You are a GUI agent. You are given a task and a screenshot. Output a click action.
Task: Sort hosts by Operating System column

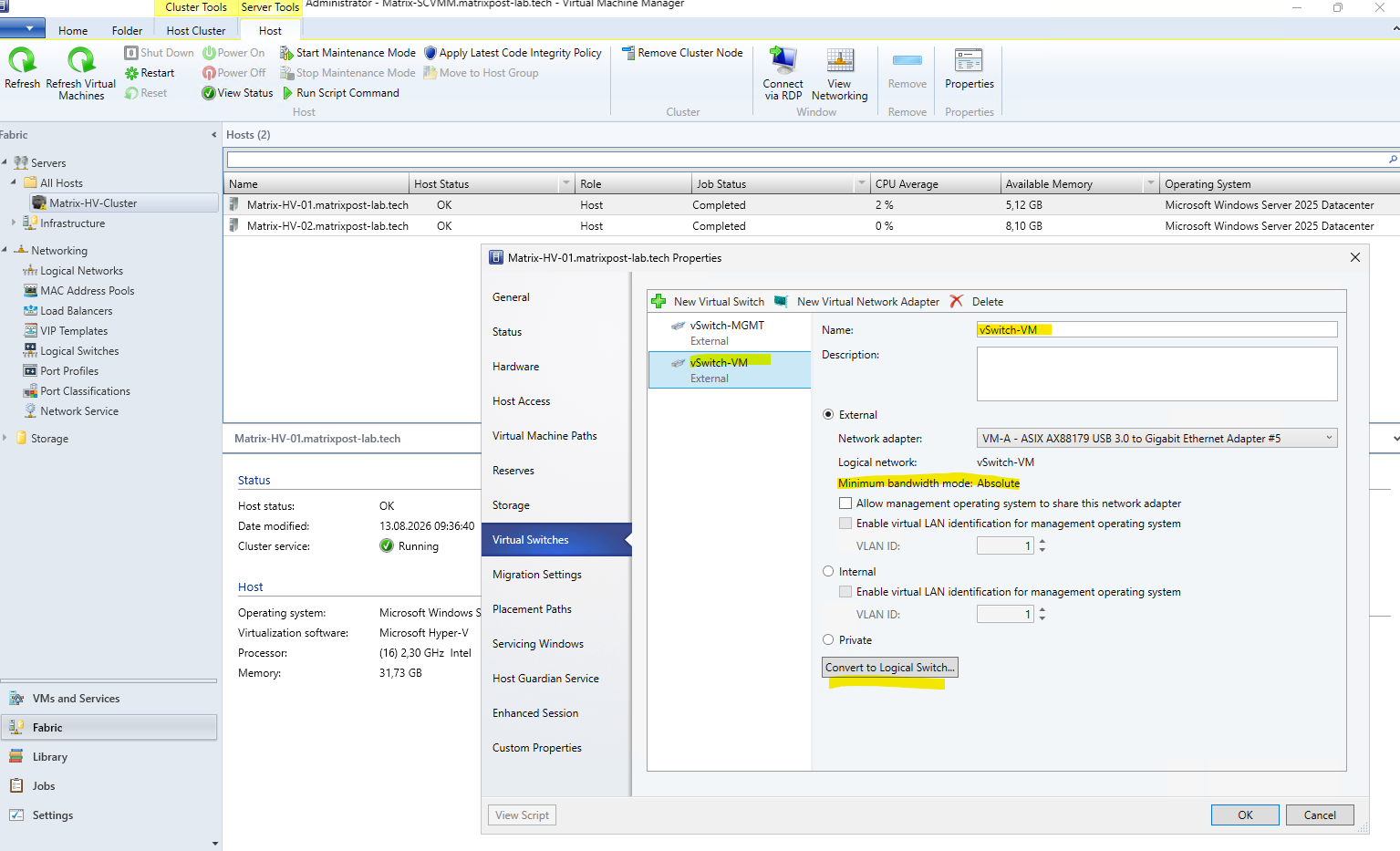(x=1279, y=184)
